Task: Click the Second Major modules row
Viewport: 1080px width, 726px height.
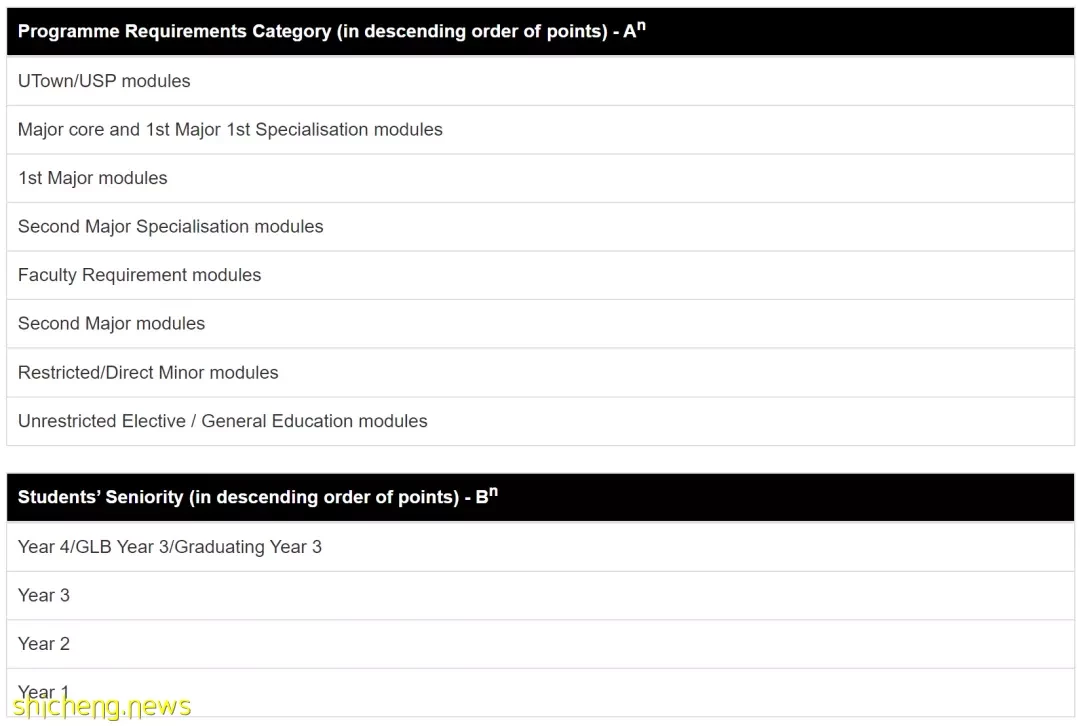Action: [x=540, y=324]
